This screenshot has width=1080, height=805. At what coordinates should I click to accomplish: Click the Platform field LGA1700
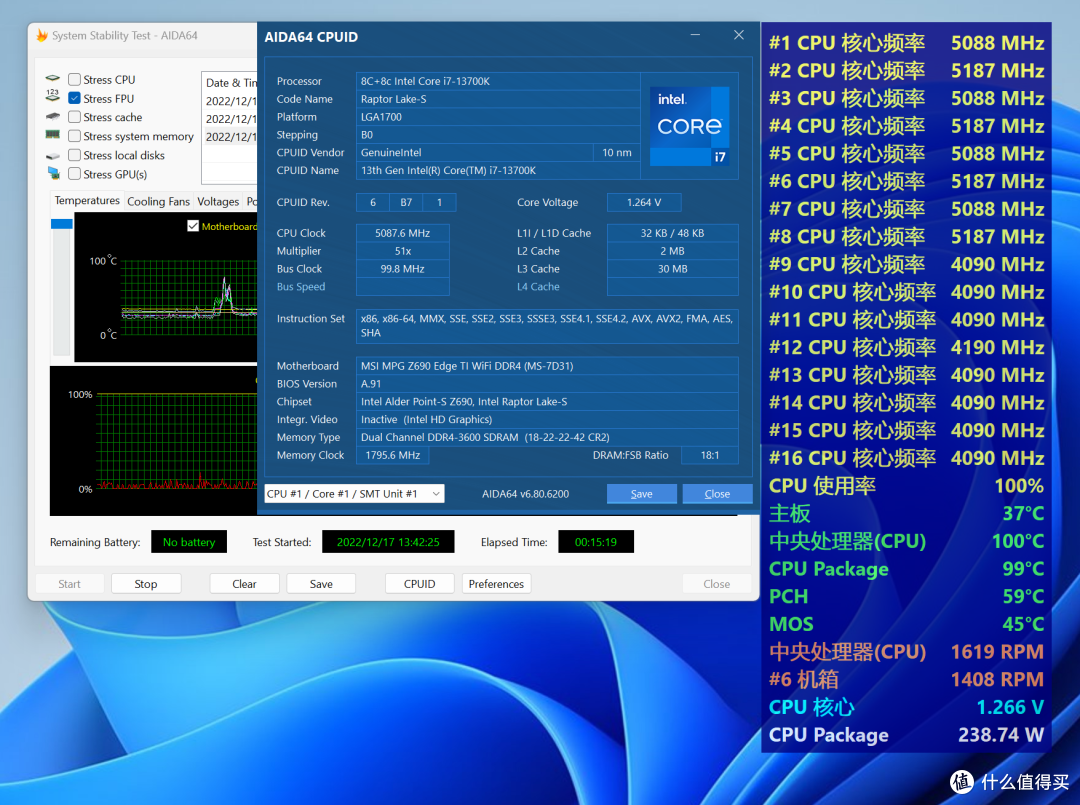(498, 116)
